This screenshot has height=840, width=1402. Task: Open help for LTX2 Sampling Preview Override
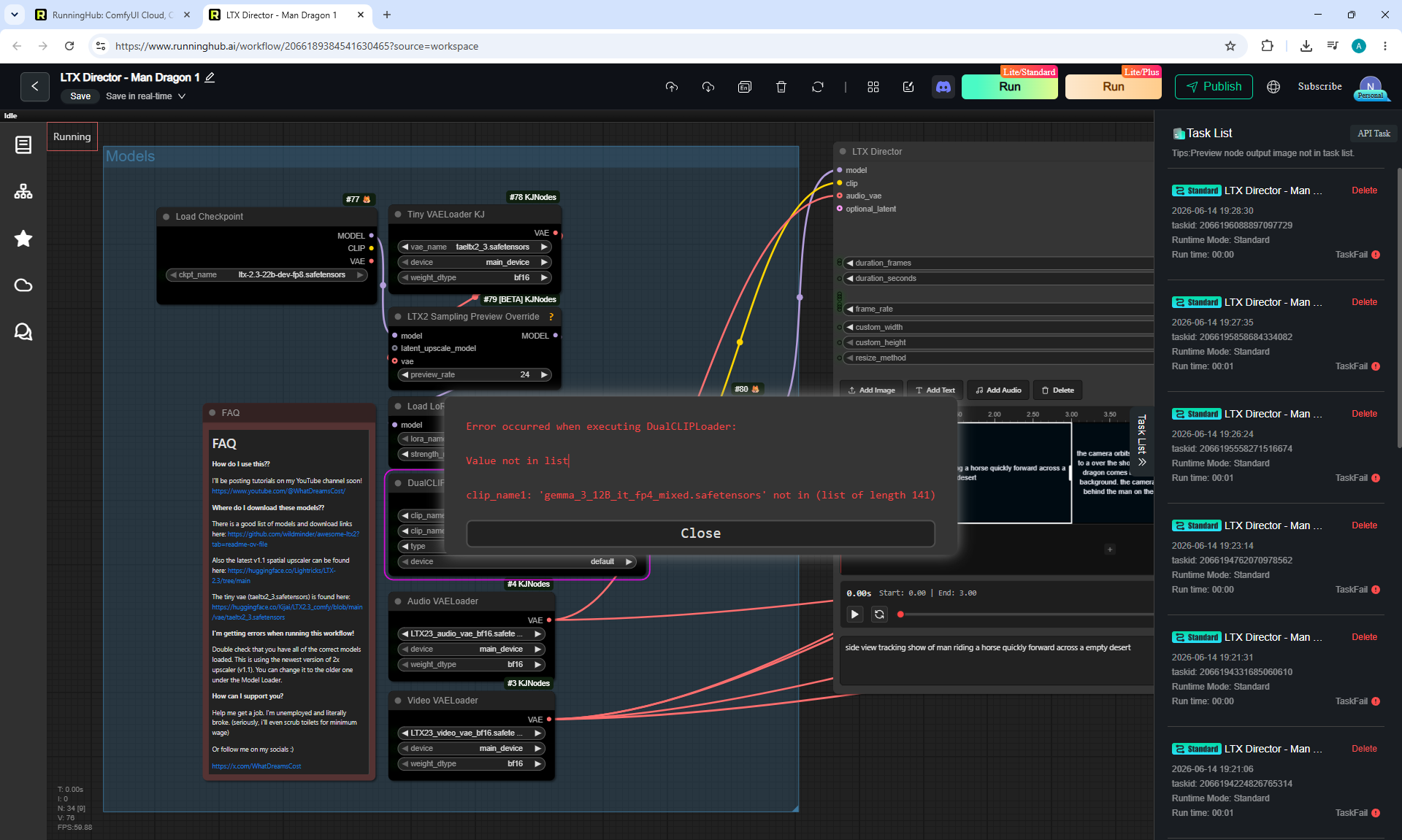coord(551,317)
